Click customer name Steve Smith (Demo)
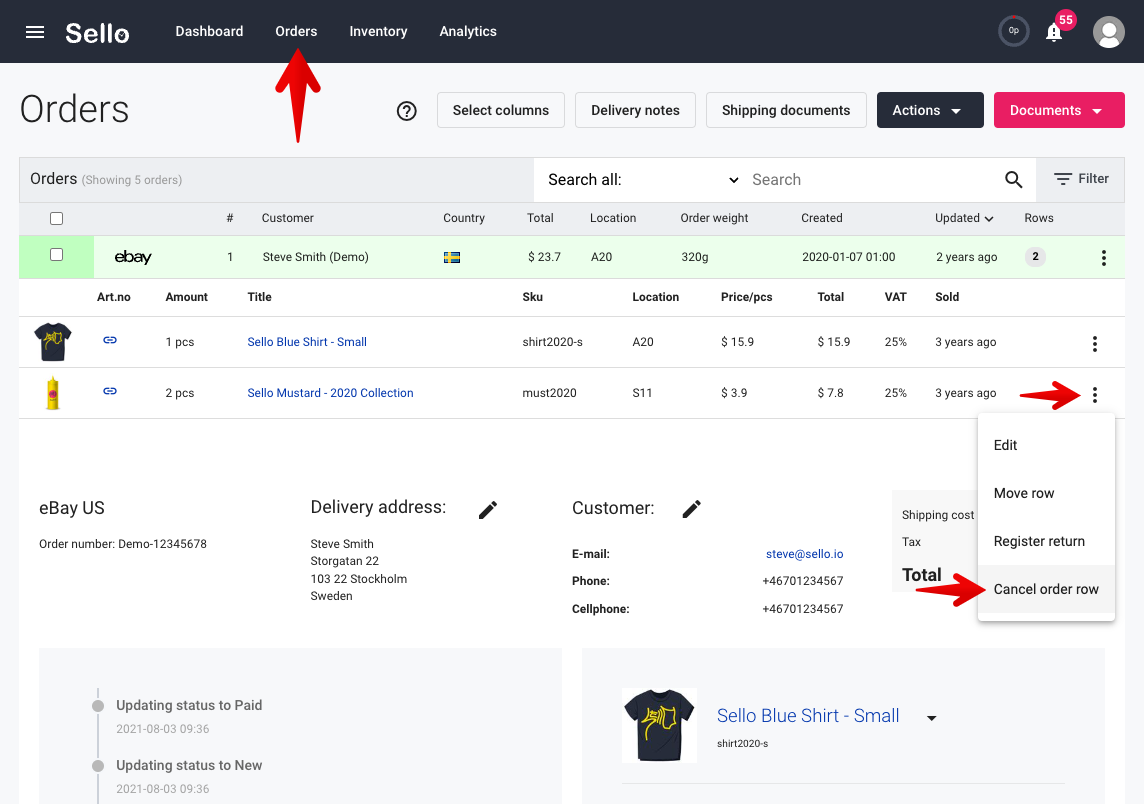The width and height of the screenshot is (1144, 804). pos(315,257)
